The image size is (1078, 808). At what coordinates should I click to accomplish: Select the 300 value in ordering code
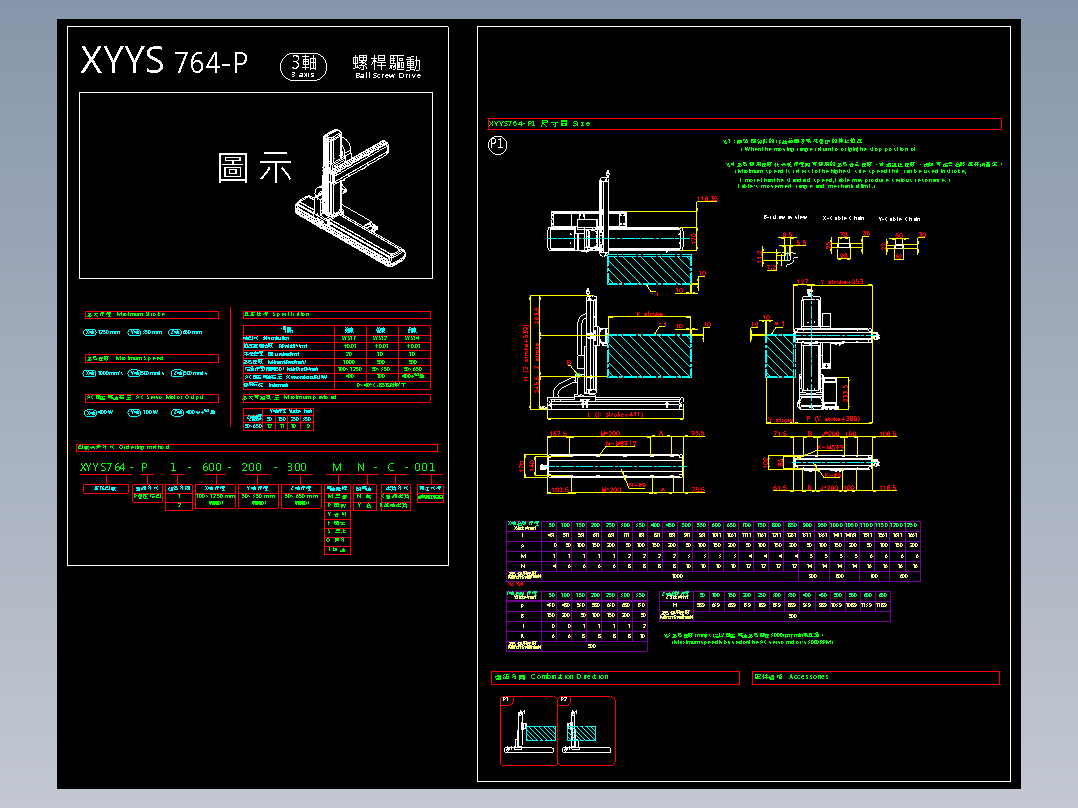pyautogui.click(x=297, y=468)
